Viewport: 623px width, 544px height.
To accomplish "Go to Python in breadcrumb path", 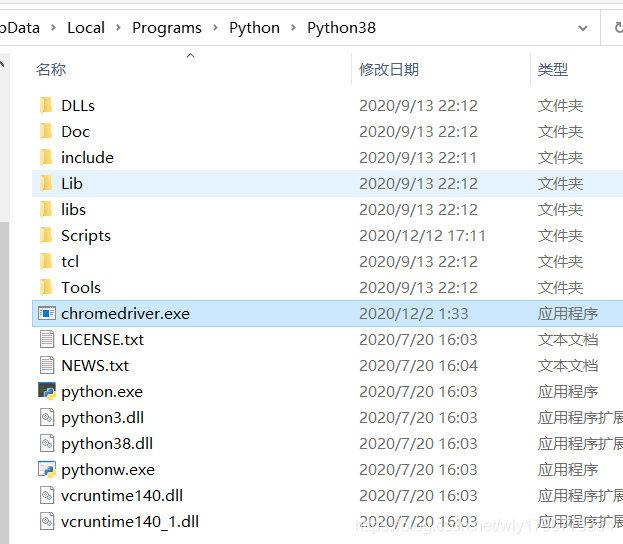I will (254, 28).
